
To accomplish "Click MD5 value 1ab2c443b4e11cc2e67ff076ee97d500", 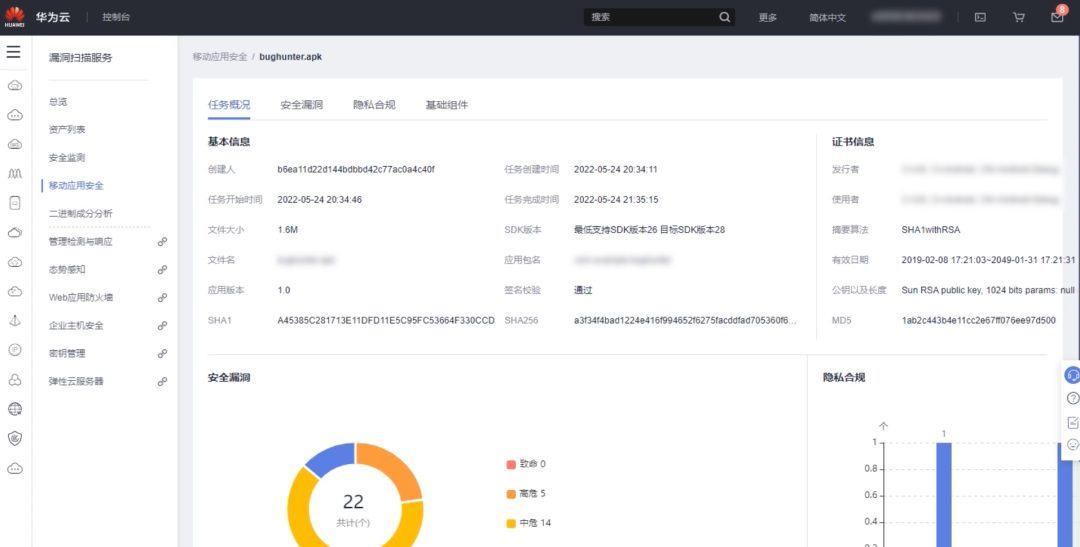I will 979,320.
